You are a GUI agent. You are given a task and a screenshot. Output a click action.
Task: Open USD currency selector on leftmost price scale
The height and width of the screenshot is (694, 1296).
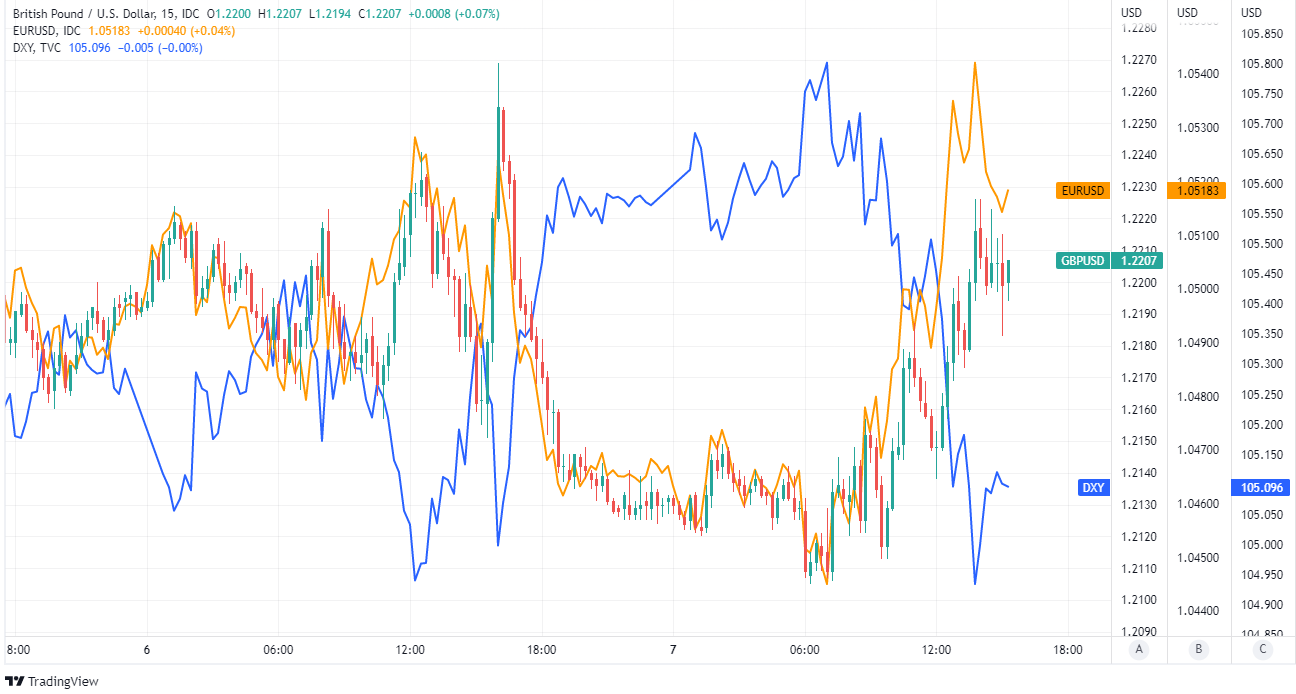pos(1131,13)
